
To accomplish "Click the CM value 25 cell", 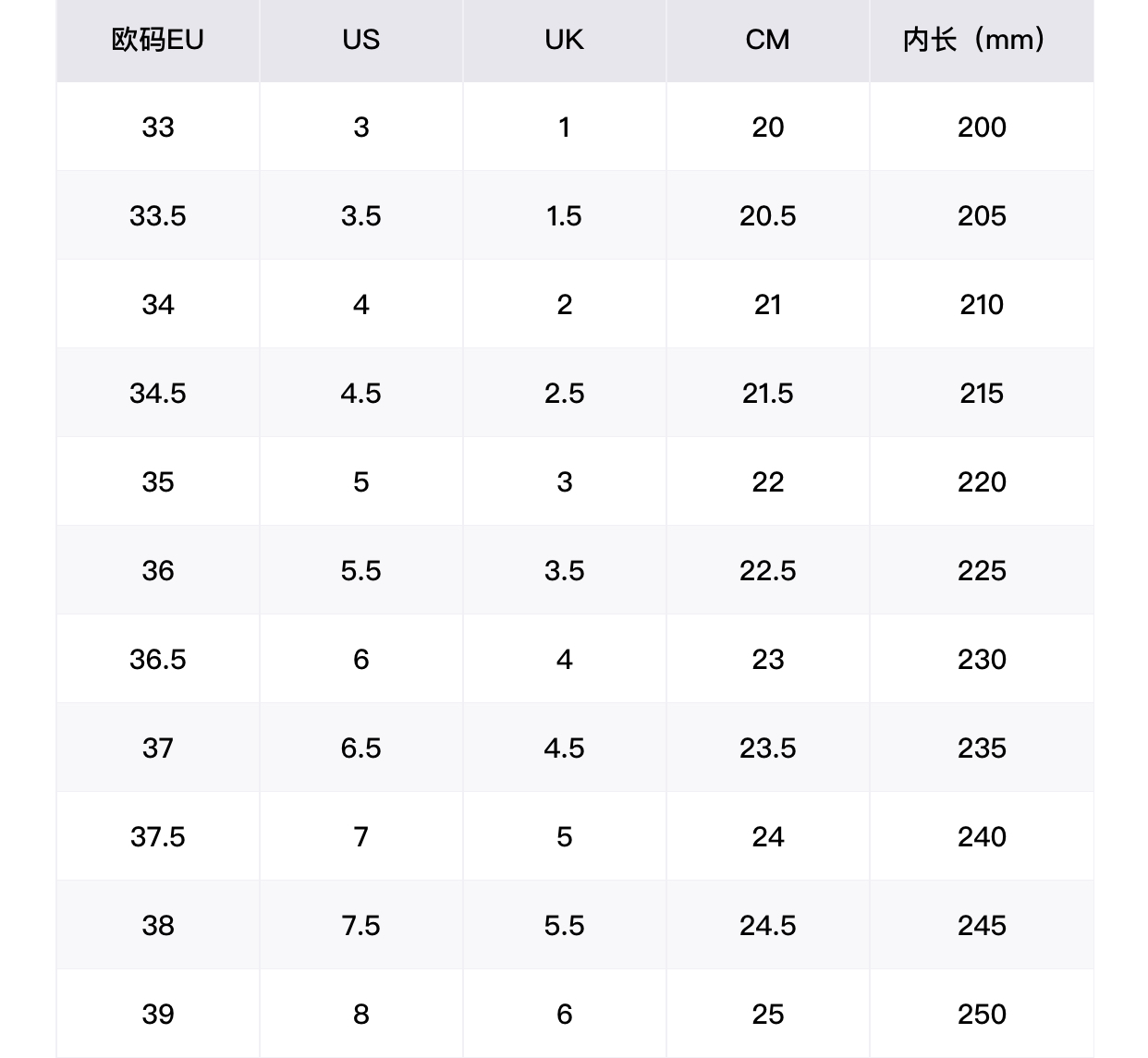I will 767,1014.
